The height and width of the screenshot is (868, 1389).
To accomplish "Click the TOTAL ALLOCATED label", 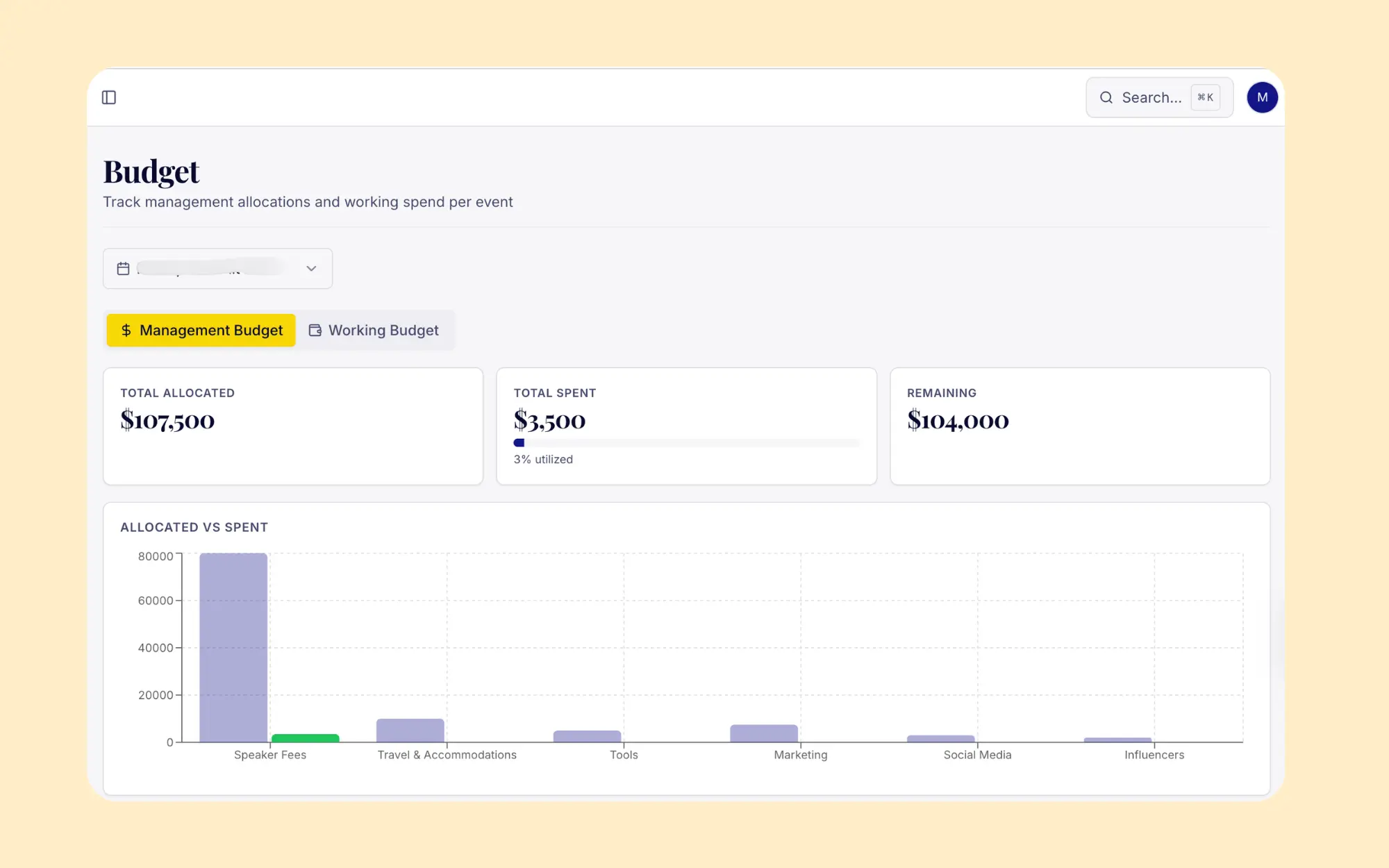I will tap(177, 393).
